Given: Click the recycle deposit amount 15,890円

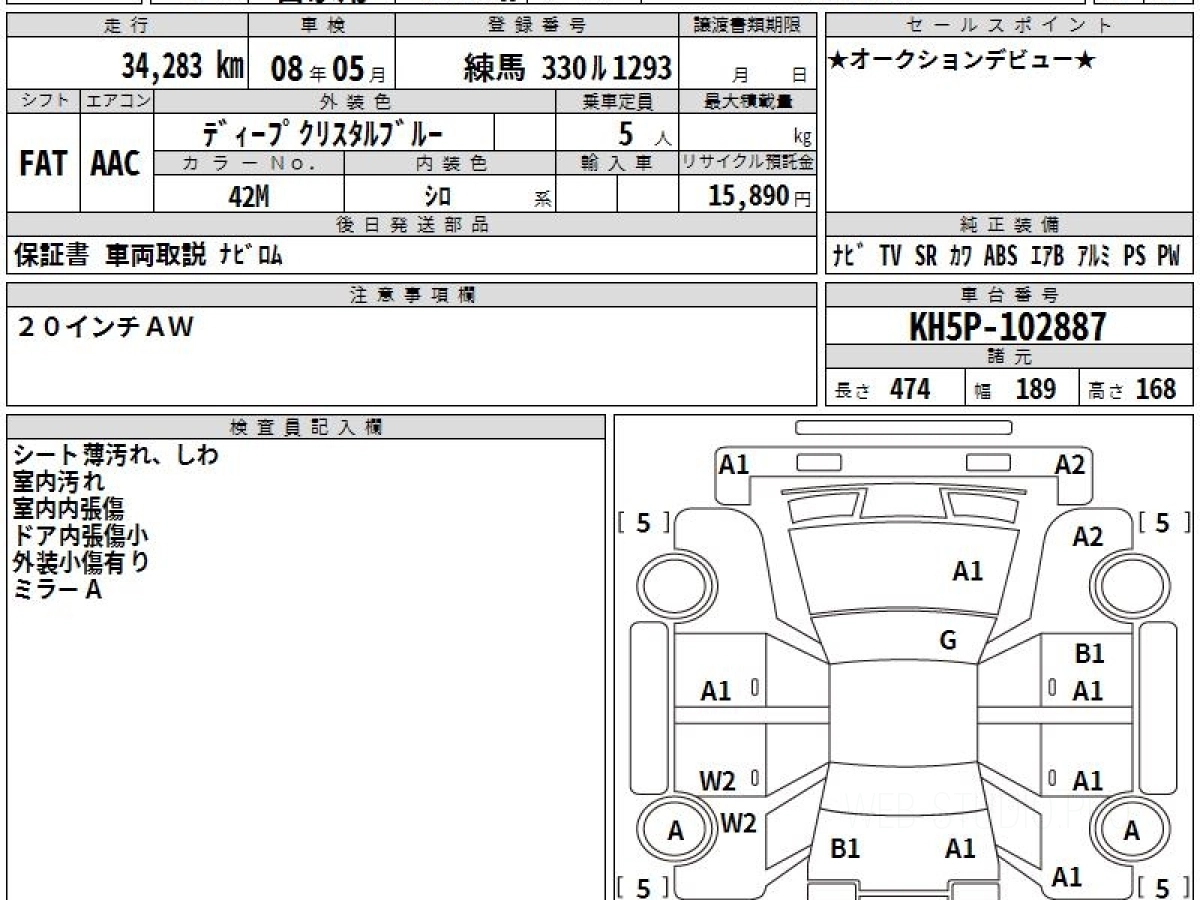Looking at the screenshot, I should 760,196.
